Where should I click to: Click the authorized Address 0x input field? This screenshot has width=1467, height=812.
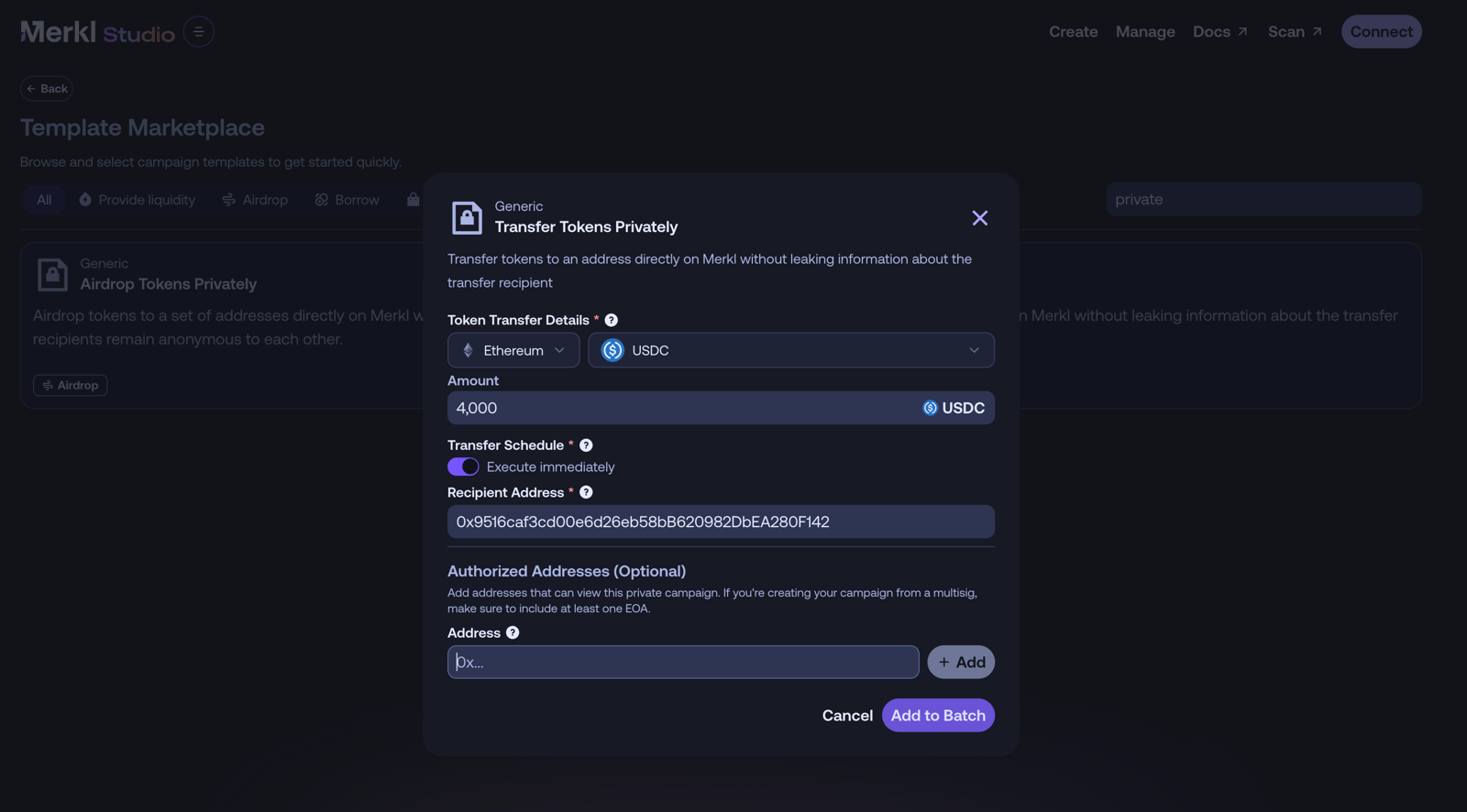(683, 662)
